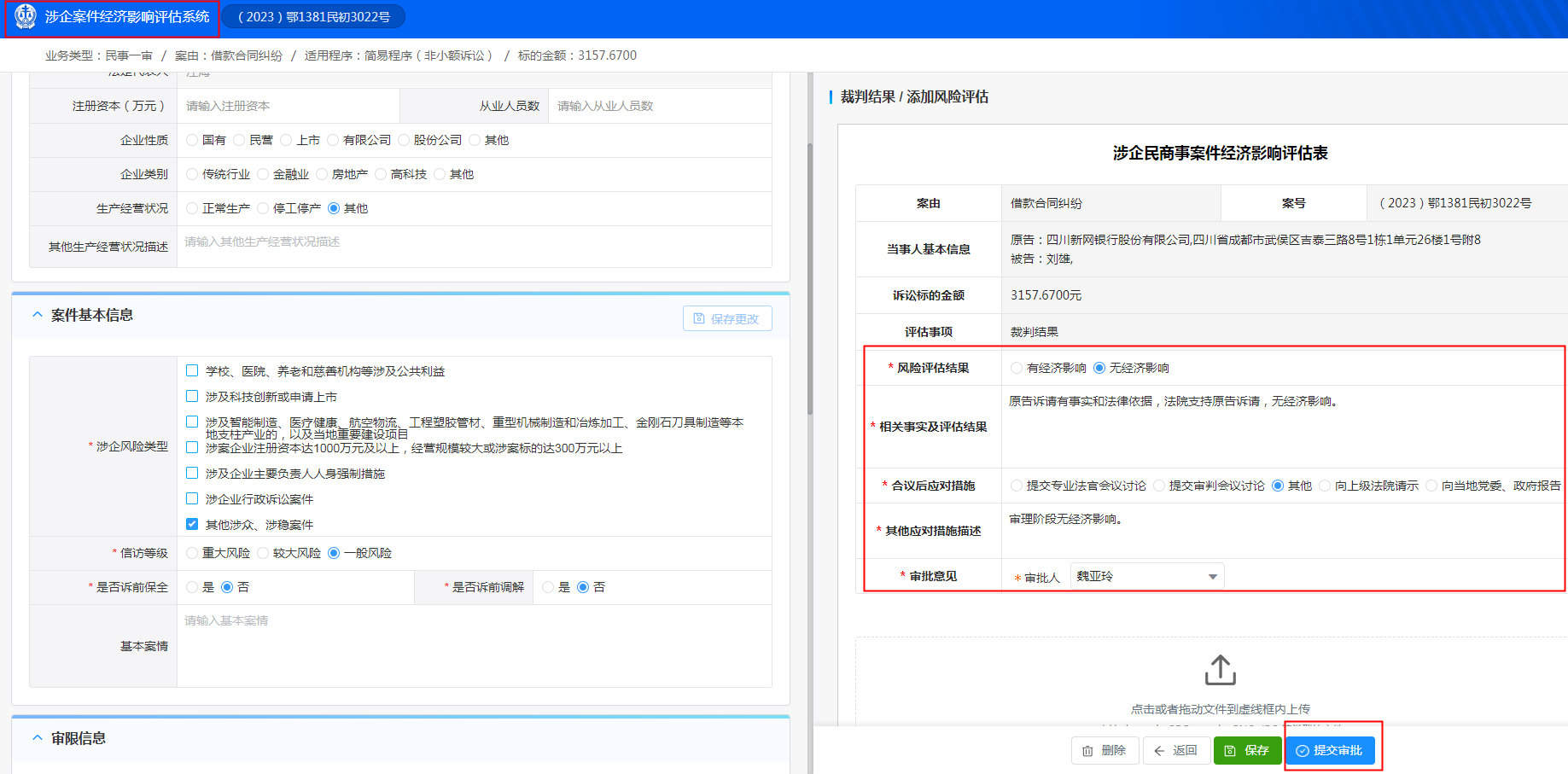Select 是 for 是否诉前调解

pos(548,587)
